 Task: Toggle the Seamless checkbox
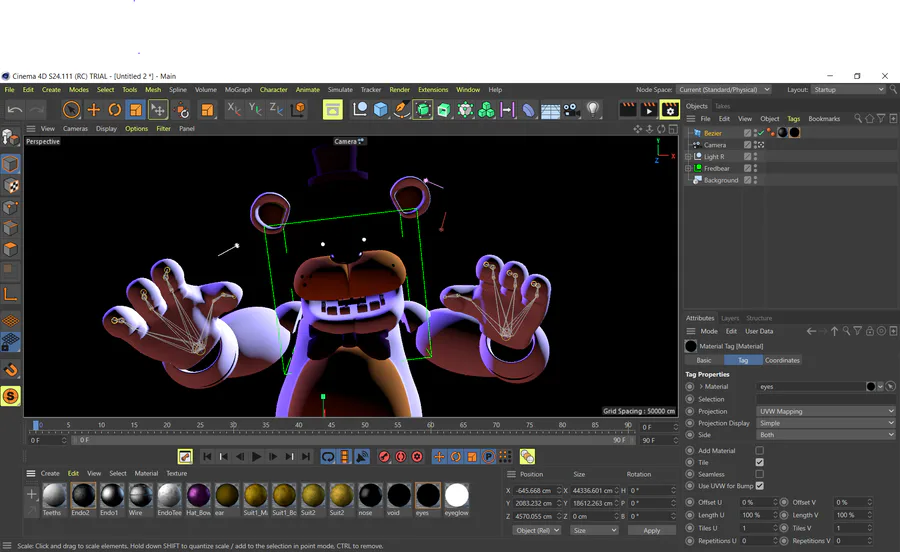tap(759, 474)
